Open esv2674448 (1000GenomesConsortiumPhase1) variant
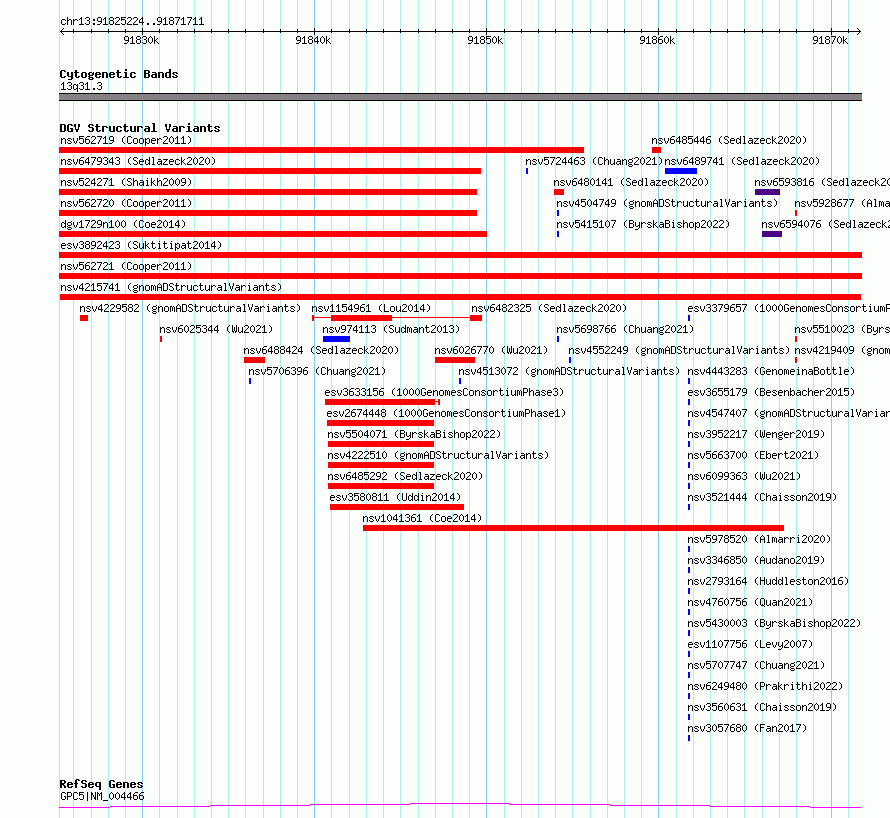Screen dimensions: 890x818 [446, 413]
